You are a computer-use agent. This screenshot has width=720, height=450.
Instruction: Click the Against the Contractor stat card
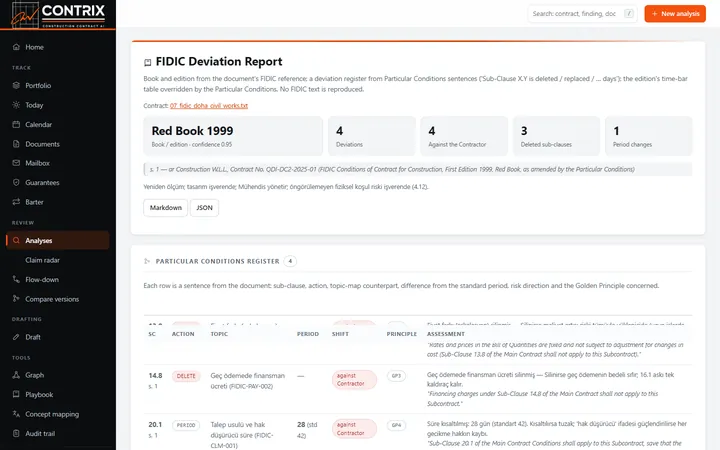[x=464, y=136]
